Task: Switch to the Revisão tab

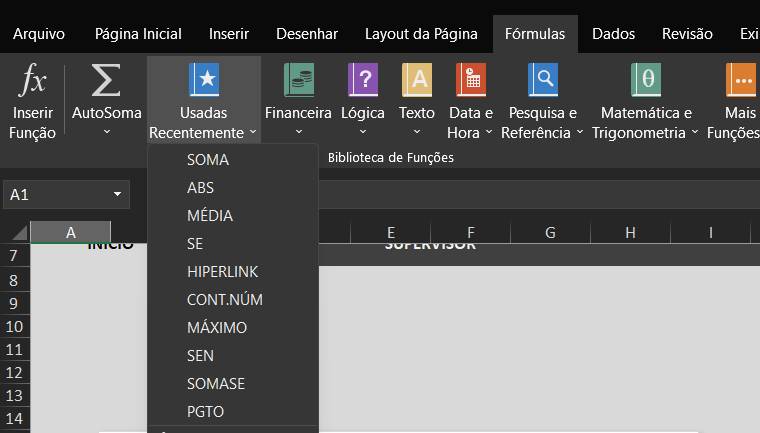Action: [x=687, y=34]
